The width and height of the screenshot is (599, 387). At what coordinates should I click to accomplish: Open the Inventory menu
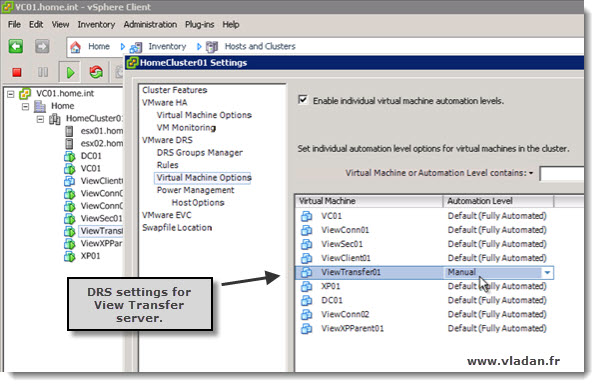(x=96, y=24)
